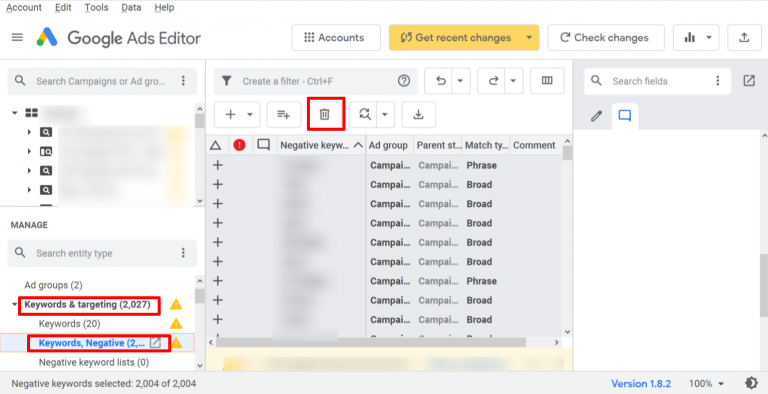Screen dimensions: 768x394
Task: Click the replace text icon
Action: pos(365,114)
